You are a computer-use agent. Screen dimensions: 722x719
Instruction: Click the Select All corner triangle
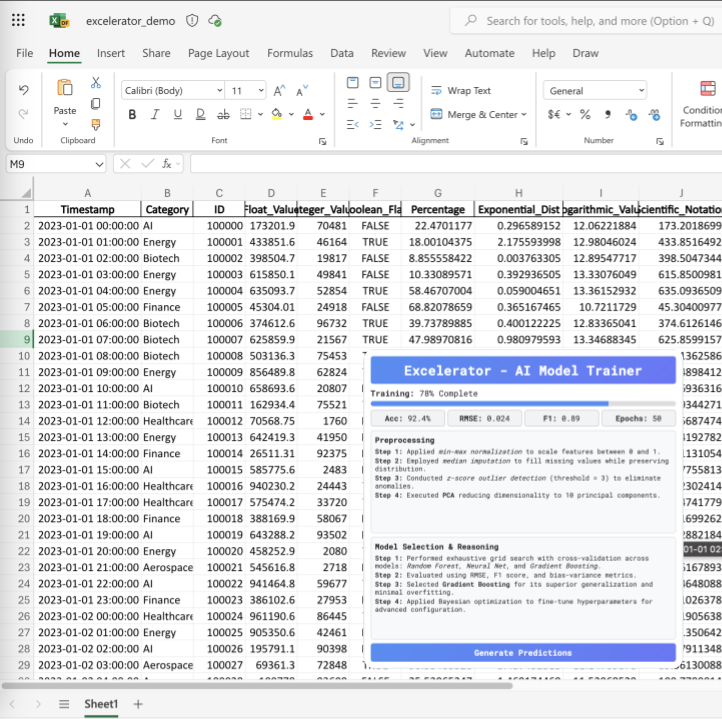[26, 193]
